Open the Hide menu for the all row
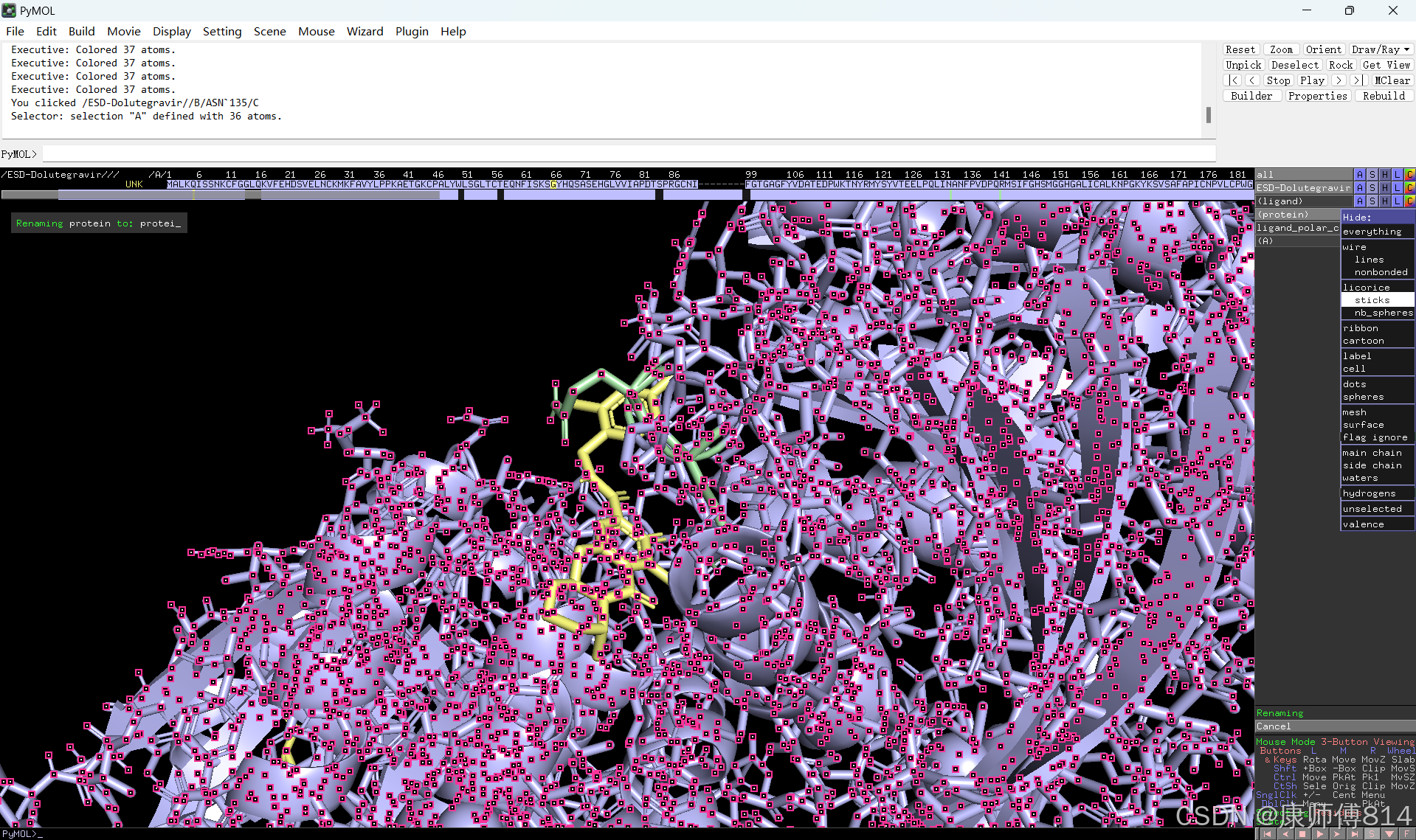This screenshot has width=1416, height=840. pyautogui.click(x=1385, y=175)
